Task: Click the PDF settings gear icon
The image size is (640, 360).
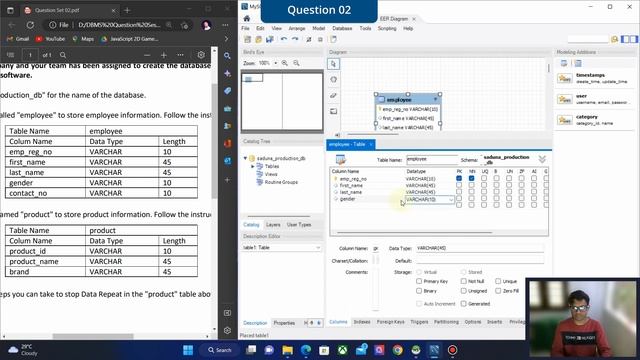Action: pyautogui.click(x=201, y=55)
